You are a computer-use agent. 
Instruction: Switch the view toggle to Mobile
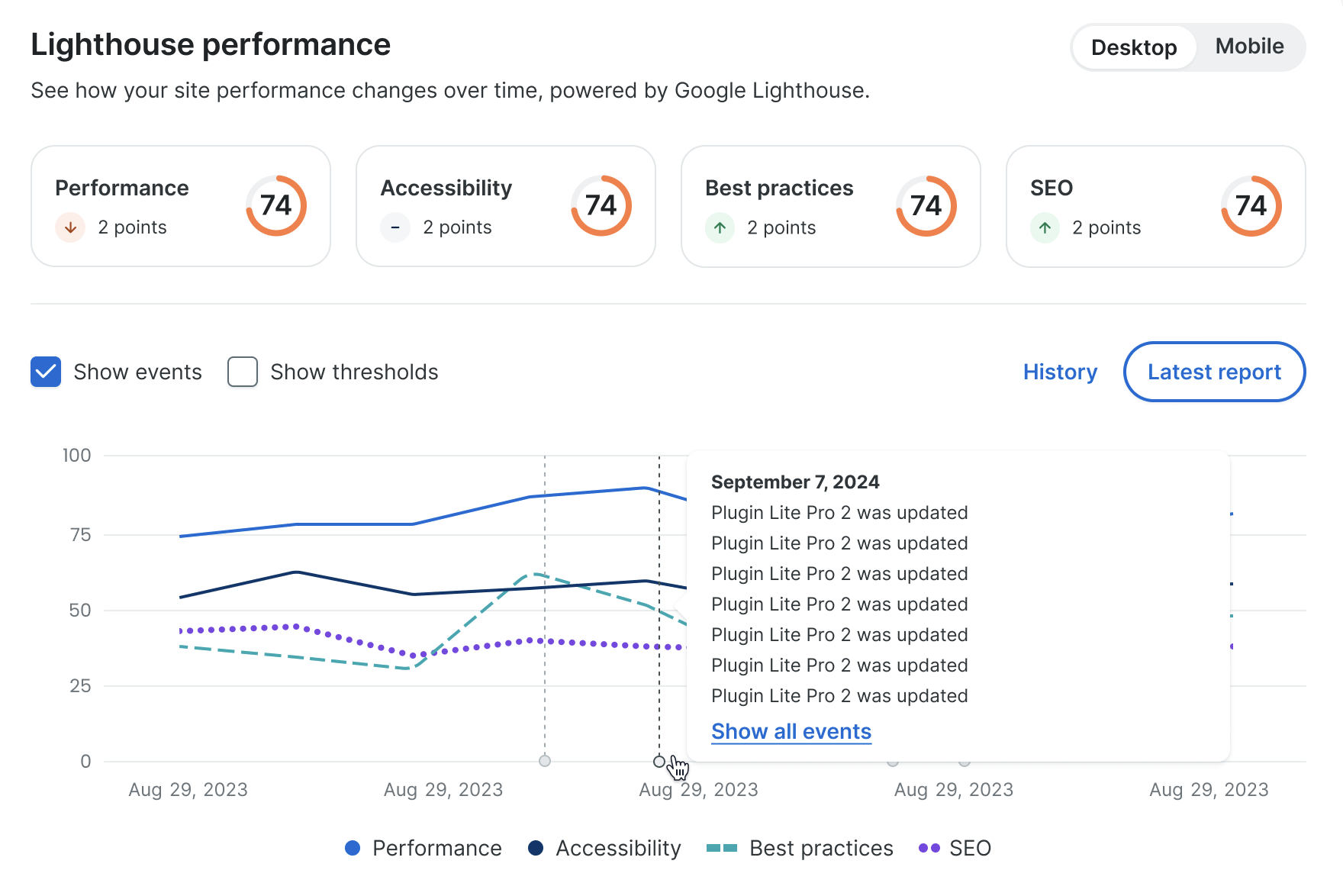(x=1249, y=47)
